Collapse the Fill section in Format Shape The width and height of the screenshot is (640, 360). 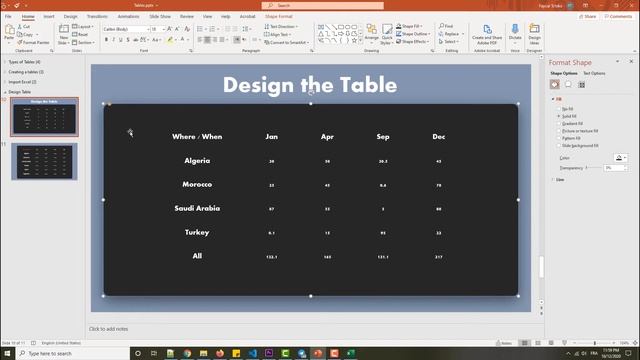point(553,99)
